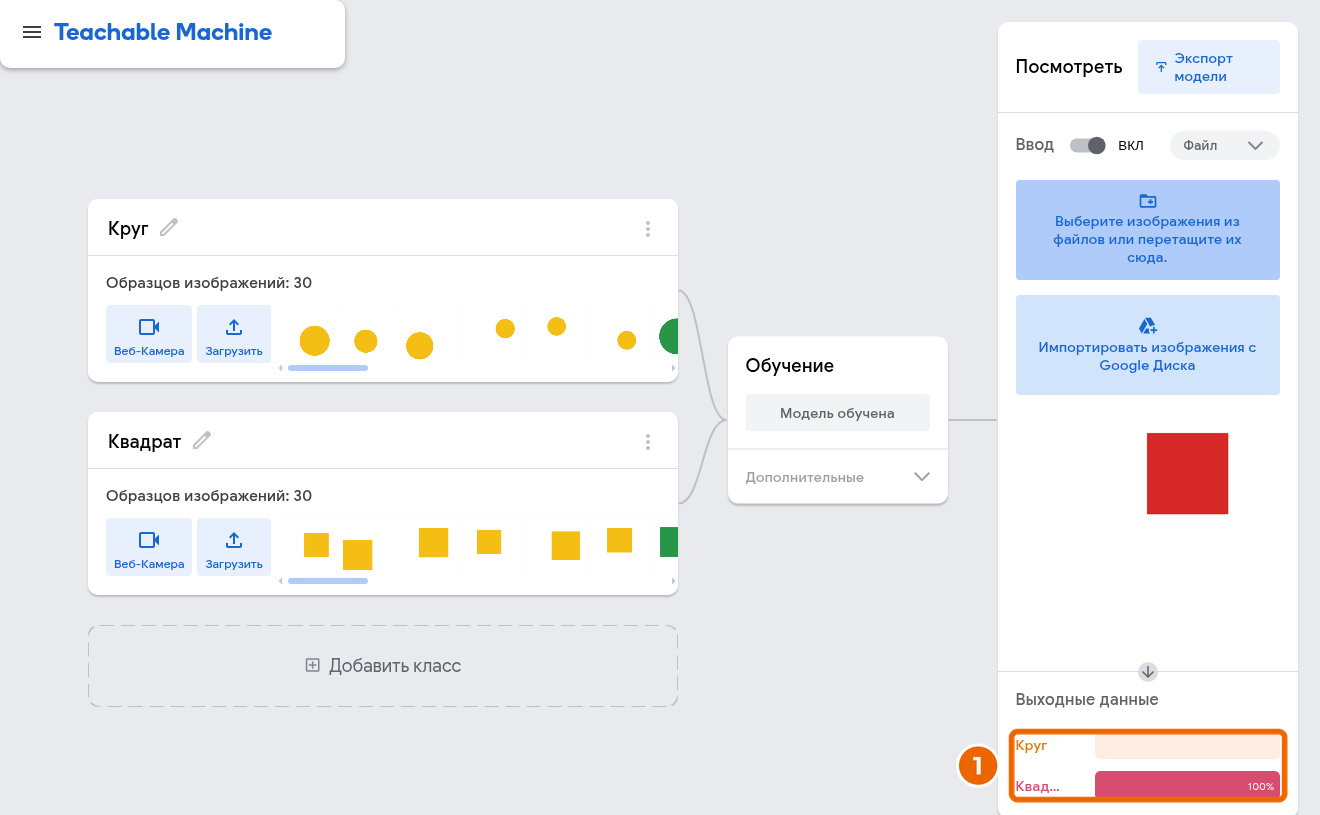Screen dimensions: 1320x815
Task: Click the down-arrow circle above Выходные данные
Action: (1148, 671)
